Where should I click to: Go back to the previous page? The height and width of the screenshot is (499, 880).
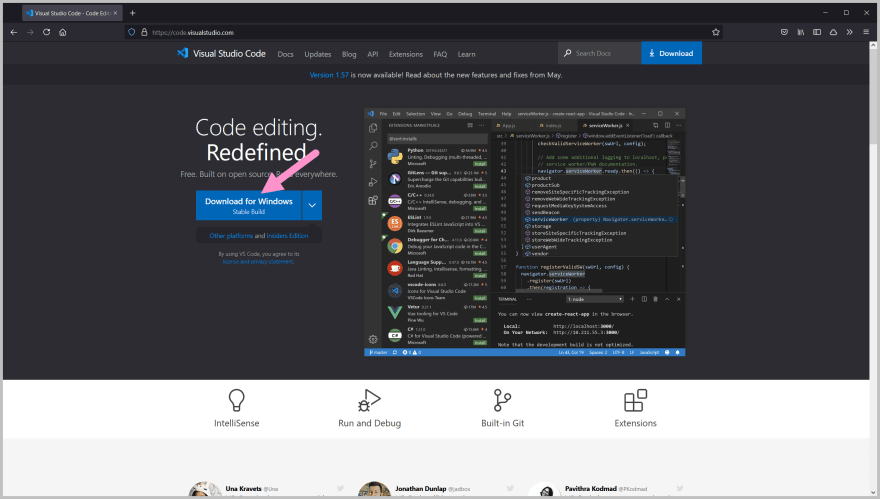[x=14, y=32]
